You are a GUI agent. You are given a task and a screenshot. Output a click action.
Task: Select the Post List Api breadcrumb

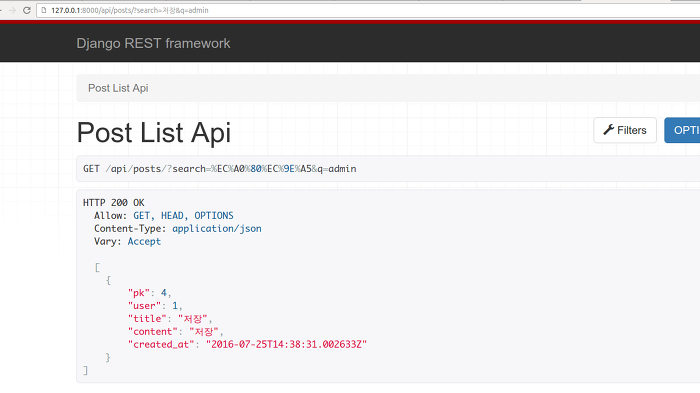tap(118, 88)
